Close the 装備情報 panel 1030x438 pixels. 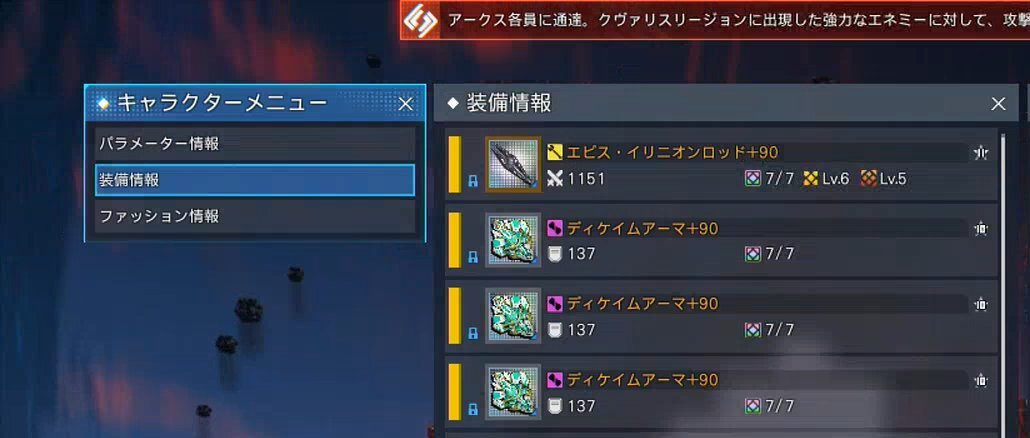point(998,104)
